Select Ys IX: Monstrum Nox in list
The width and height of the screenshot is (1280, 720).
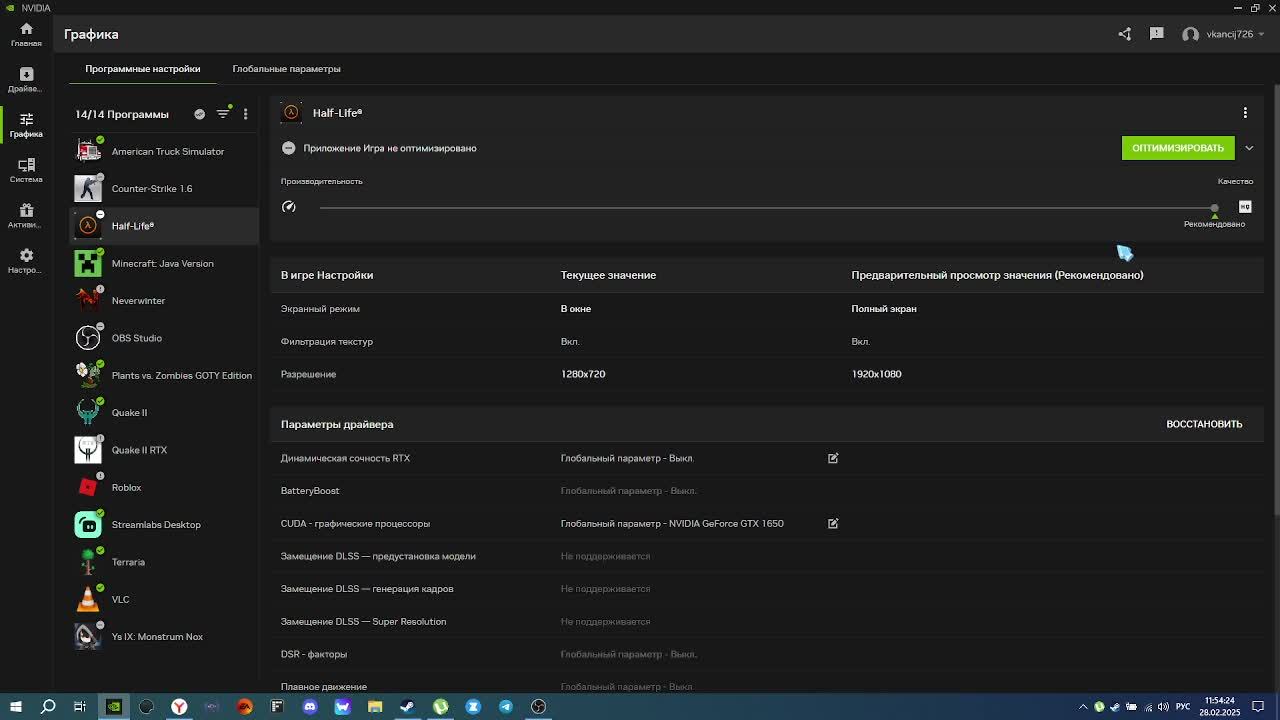point(165,637)
